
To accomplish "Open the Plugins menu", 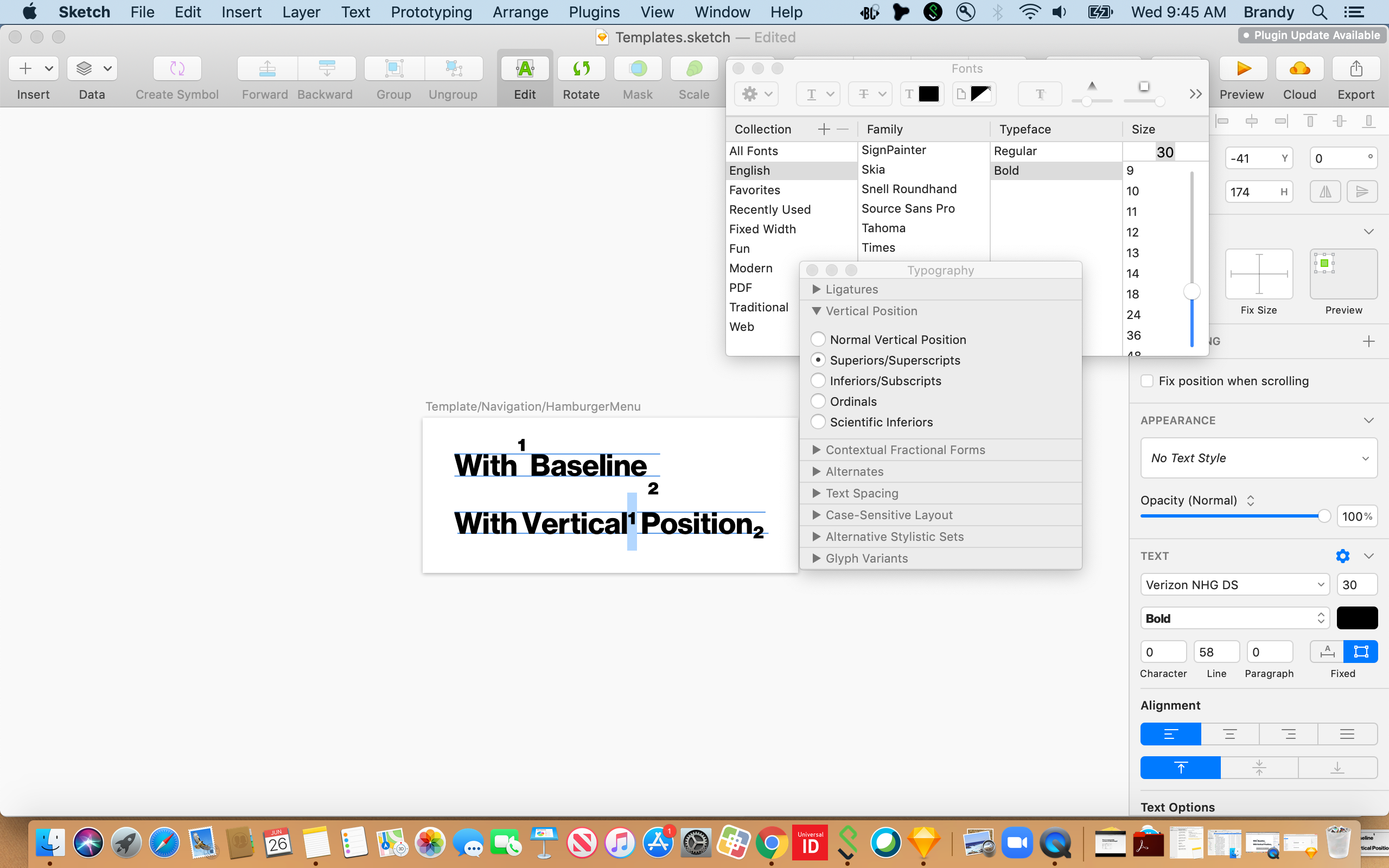I will [x=594, y=12].
